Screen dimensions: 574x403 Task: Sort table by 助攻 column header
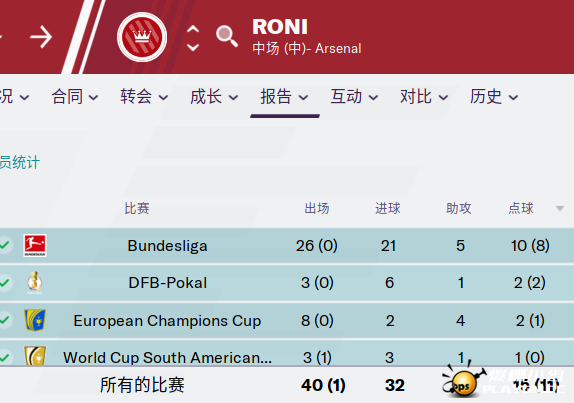pos(458,208)
